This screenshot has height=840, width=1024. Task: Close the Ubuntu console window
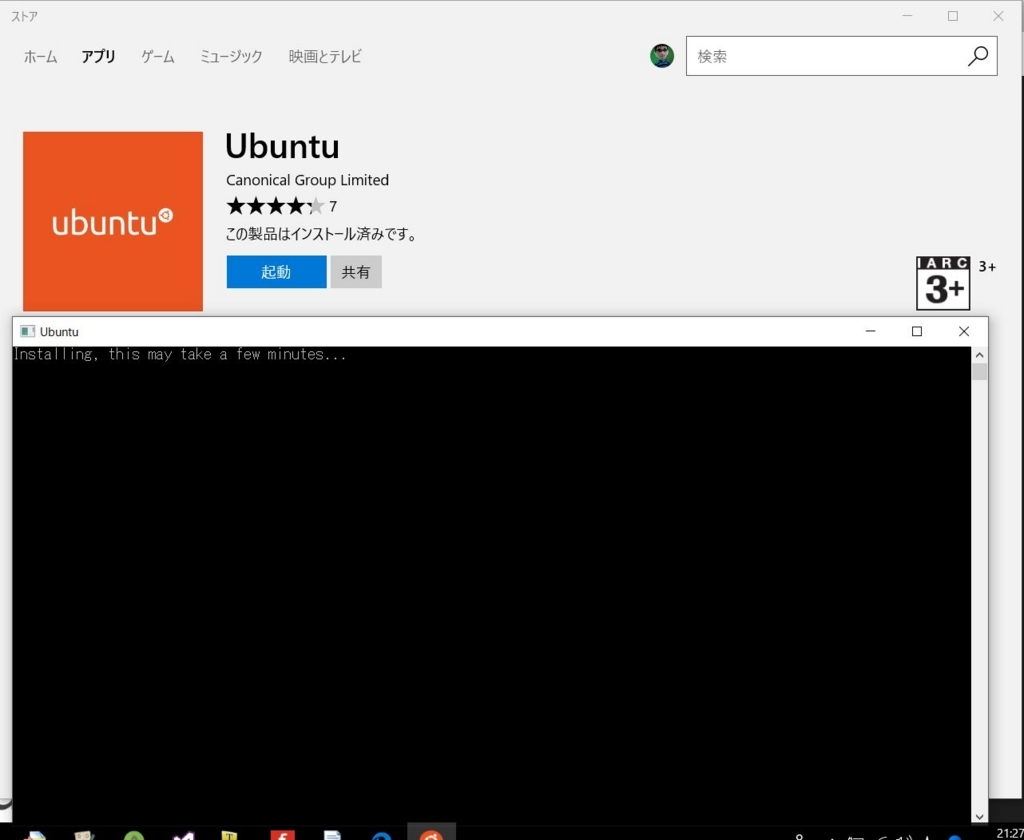tap(964, 331)
